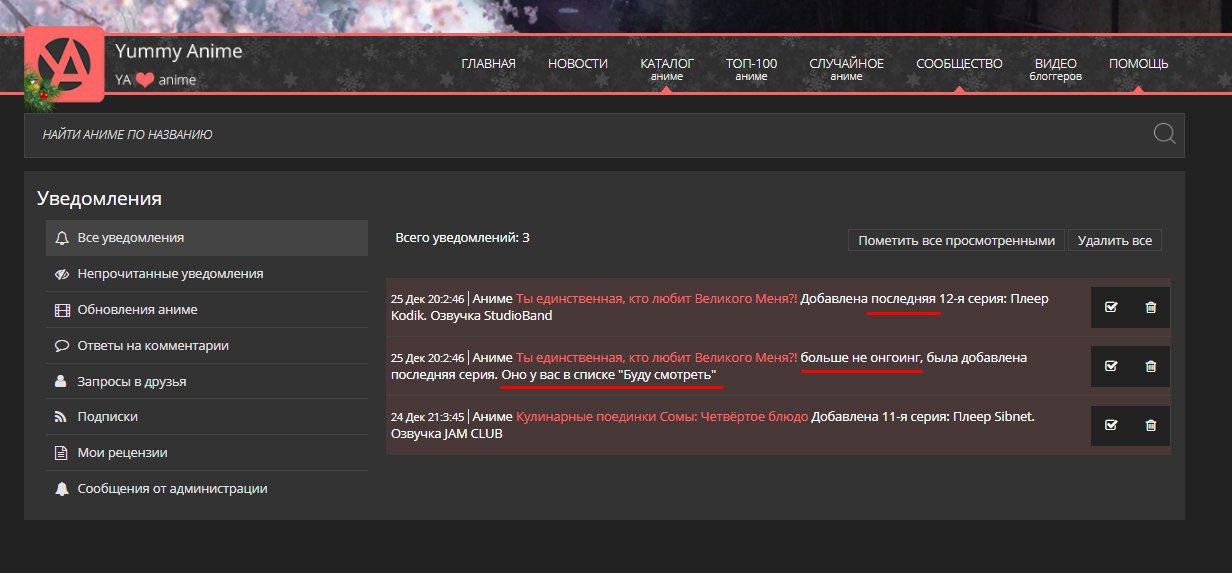Open Случайное аниме
This screenshot has width=1232, height=573.
(x=846, y=68)
